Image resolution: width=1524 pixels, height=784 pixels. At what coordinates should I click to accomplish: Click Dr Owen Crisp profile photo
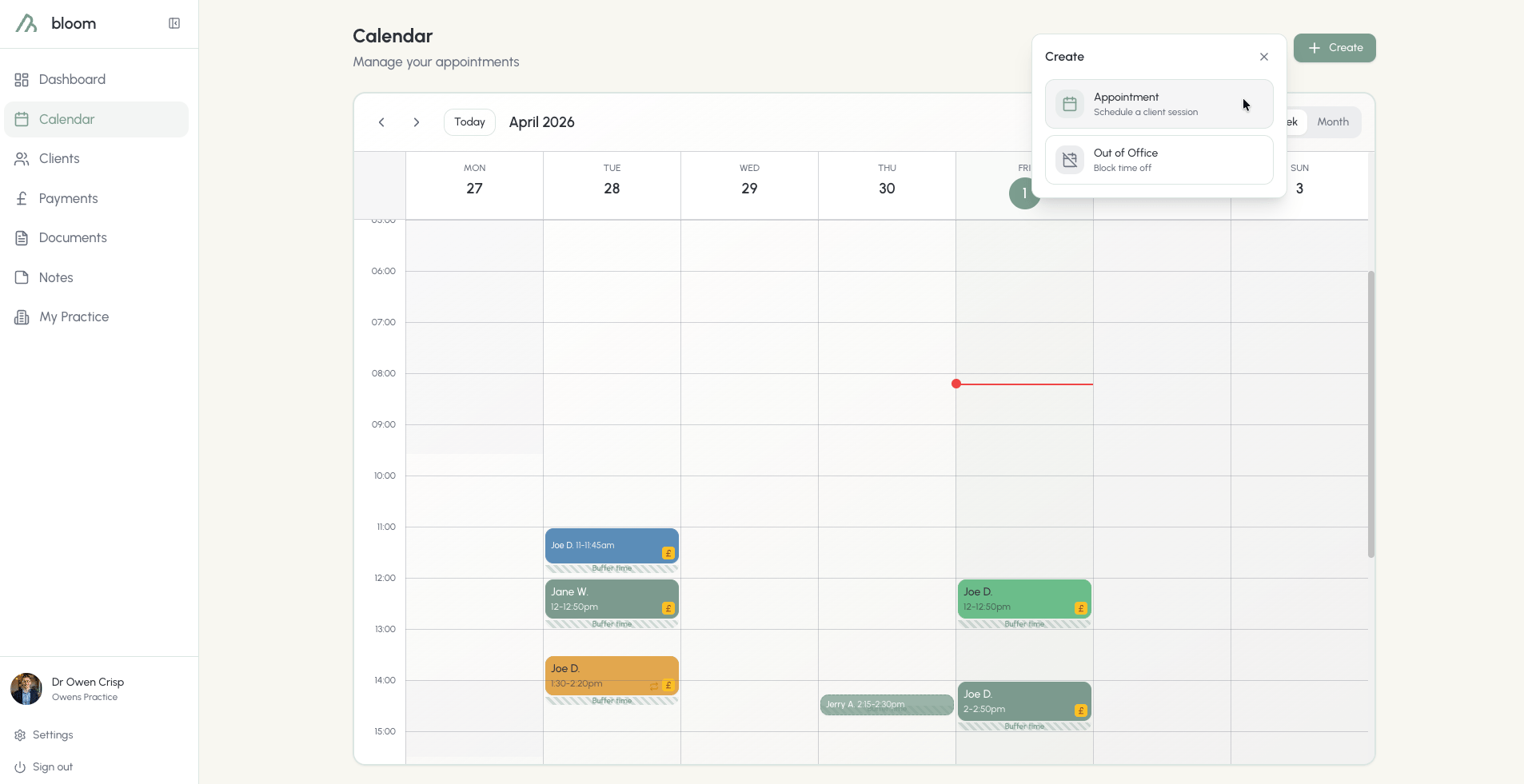[26, 689]
